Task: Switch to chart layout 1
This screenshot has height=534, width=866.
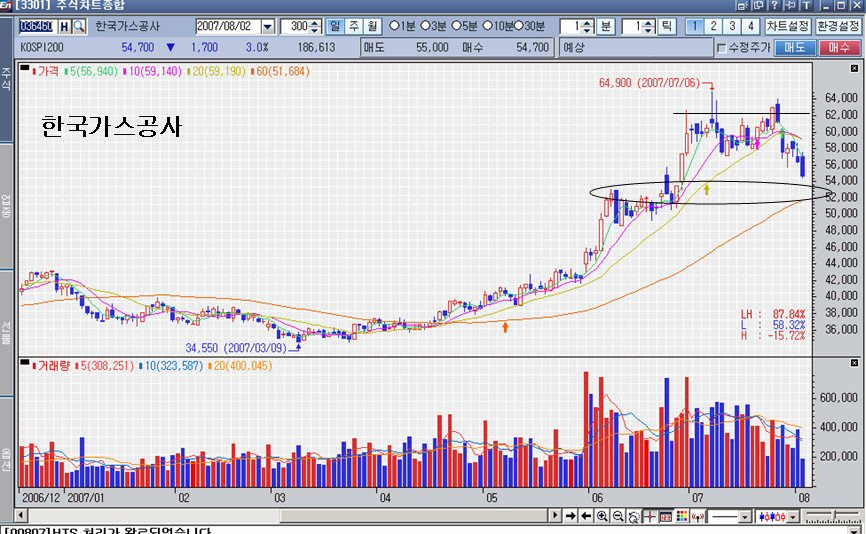Action: 695,26
